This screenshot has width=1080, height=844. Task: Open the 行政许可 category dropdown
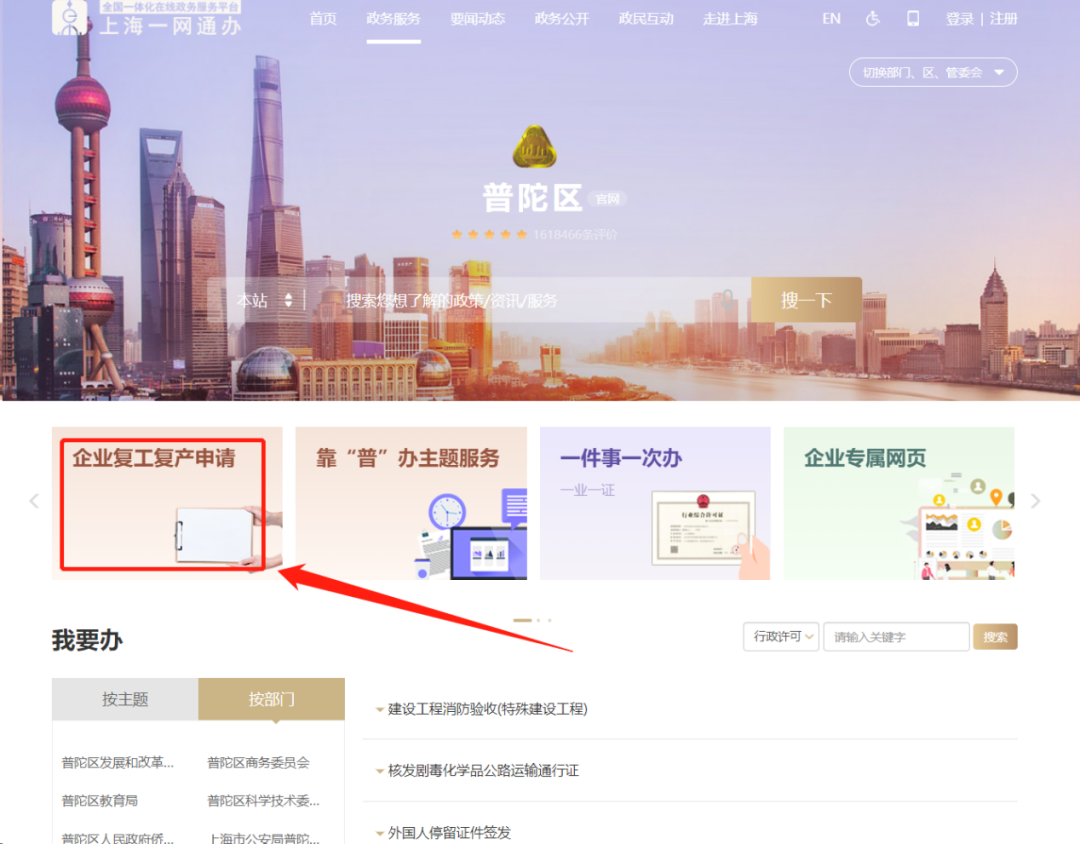[x=781, y=637]
